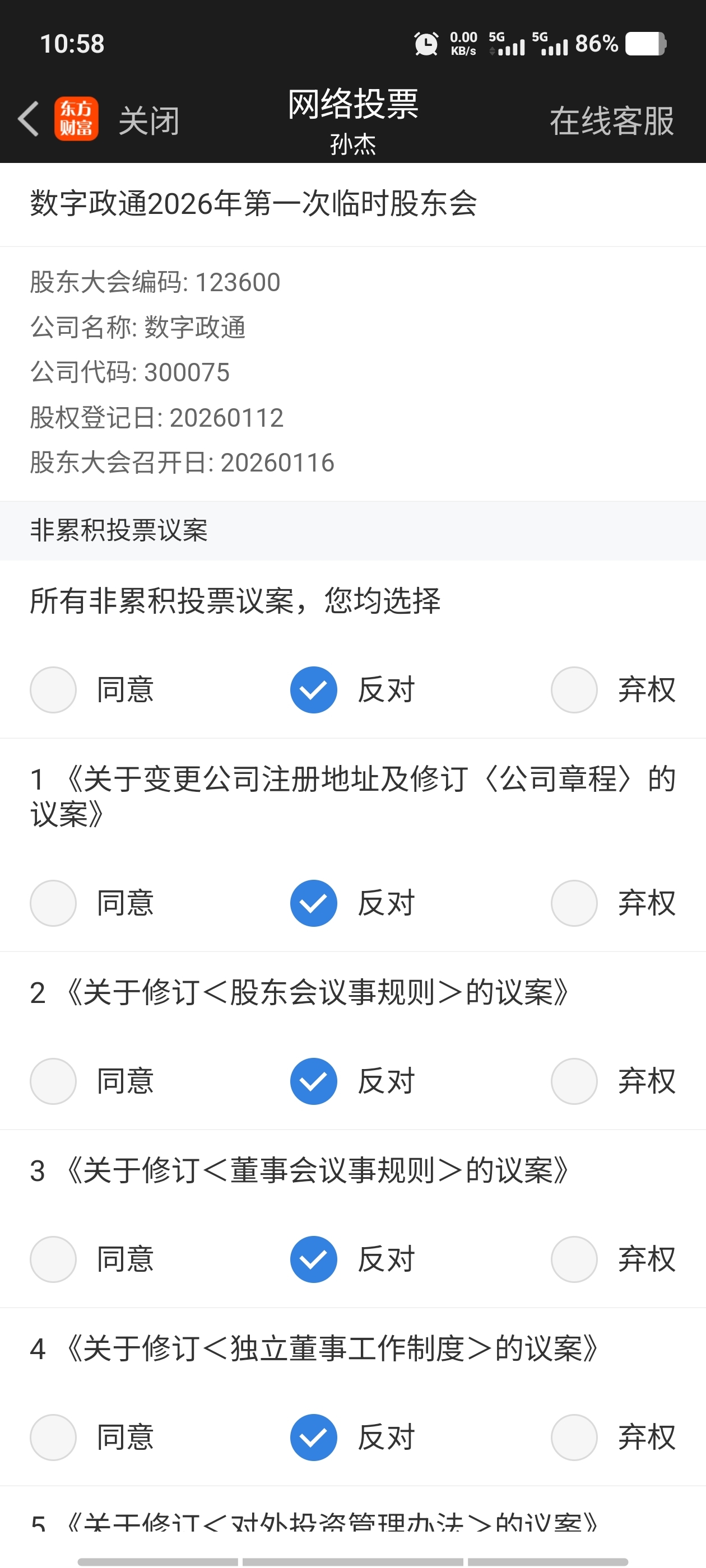
Task: Tap the 网络投票 page title
Action: pyautogui.click(x=352, y=104)
